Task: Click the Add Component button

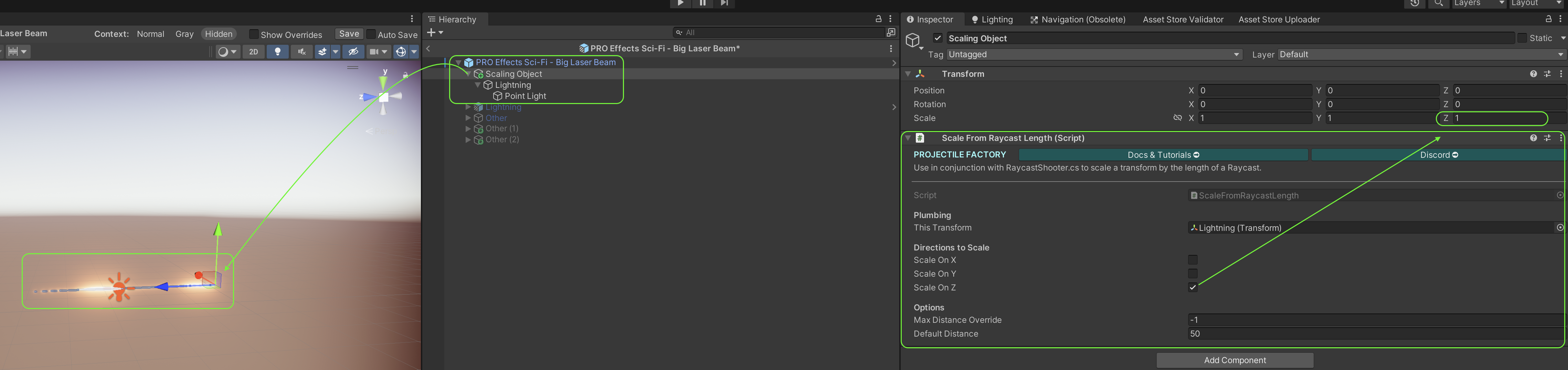Action: [x=1235, y=360]
